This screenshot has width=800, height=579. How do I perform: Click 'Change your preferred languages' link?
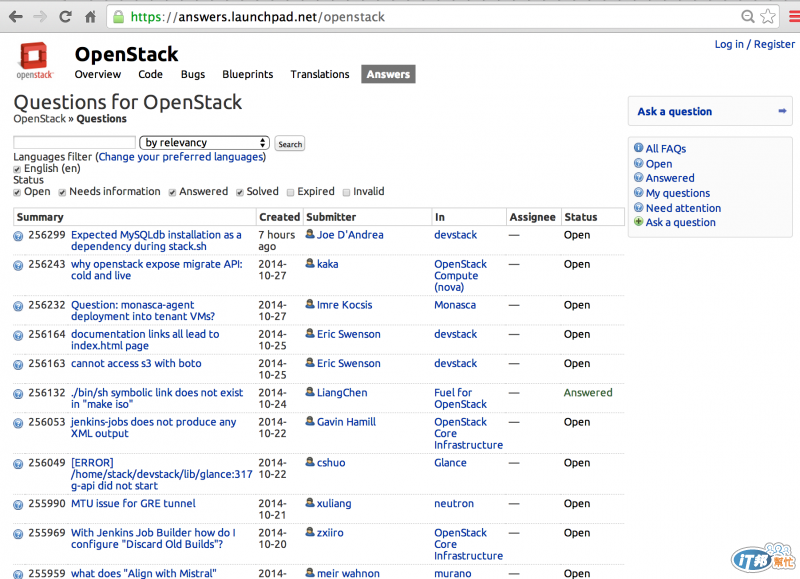181,157
